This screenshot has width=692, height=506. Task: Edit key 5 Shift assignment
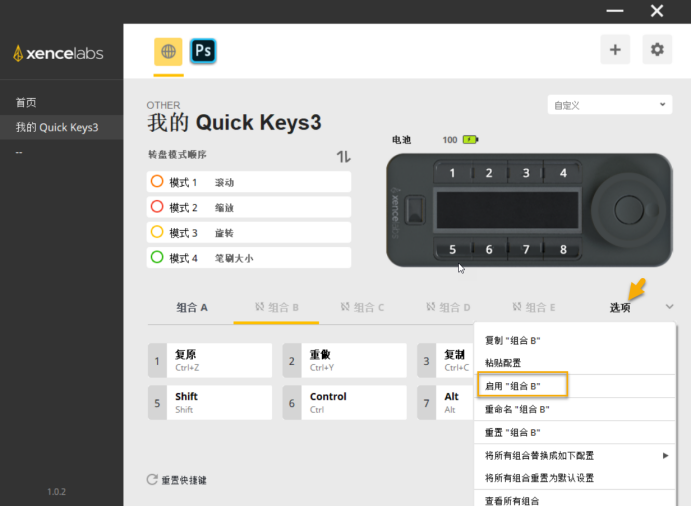pos(210,403)
